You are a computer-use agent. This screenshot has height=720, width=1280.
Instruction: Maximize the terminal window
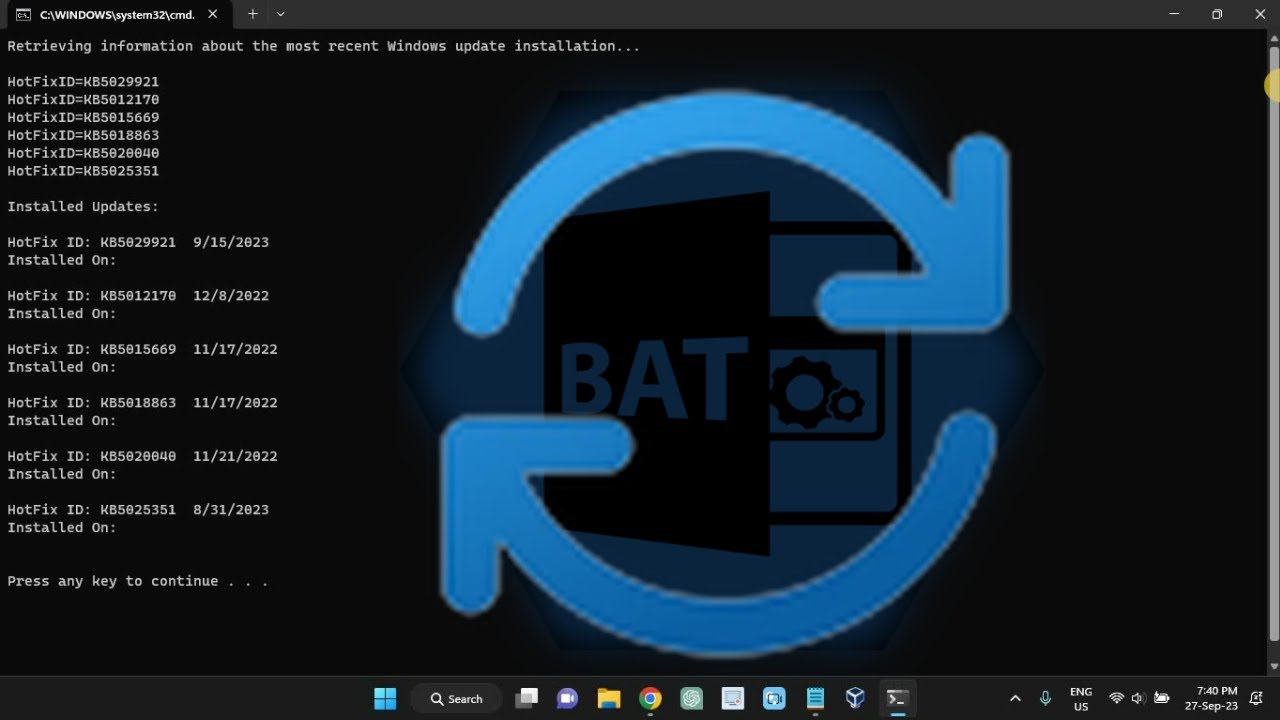pos(1217,14)
